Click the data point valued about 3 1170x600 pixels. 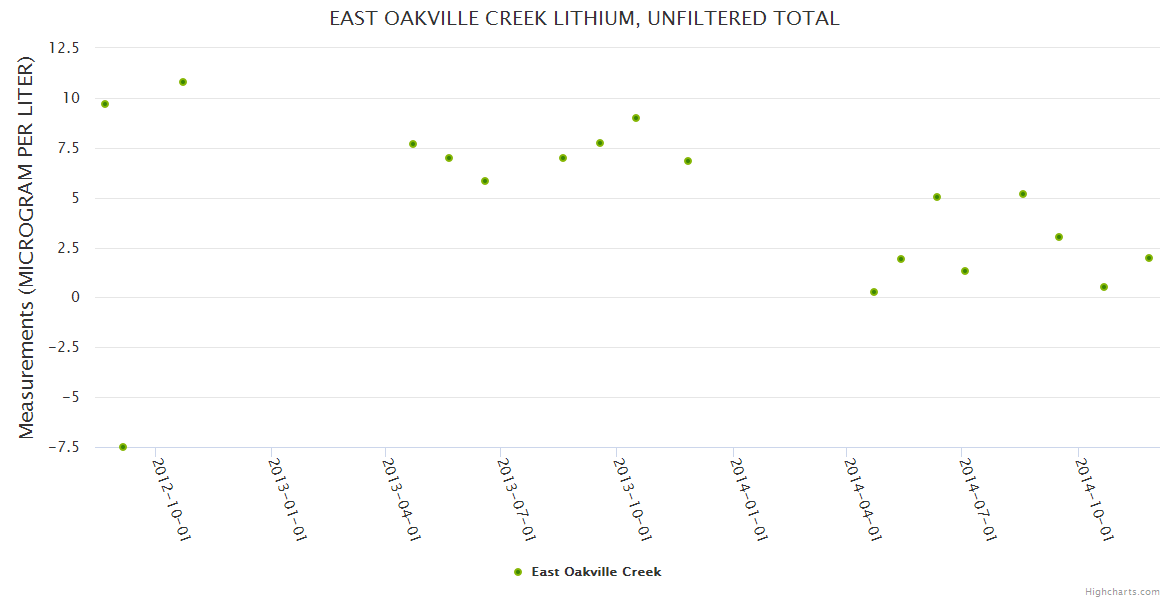(1059, 237)
